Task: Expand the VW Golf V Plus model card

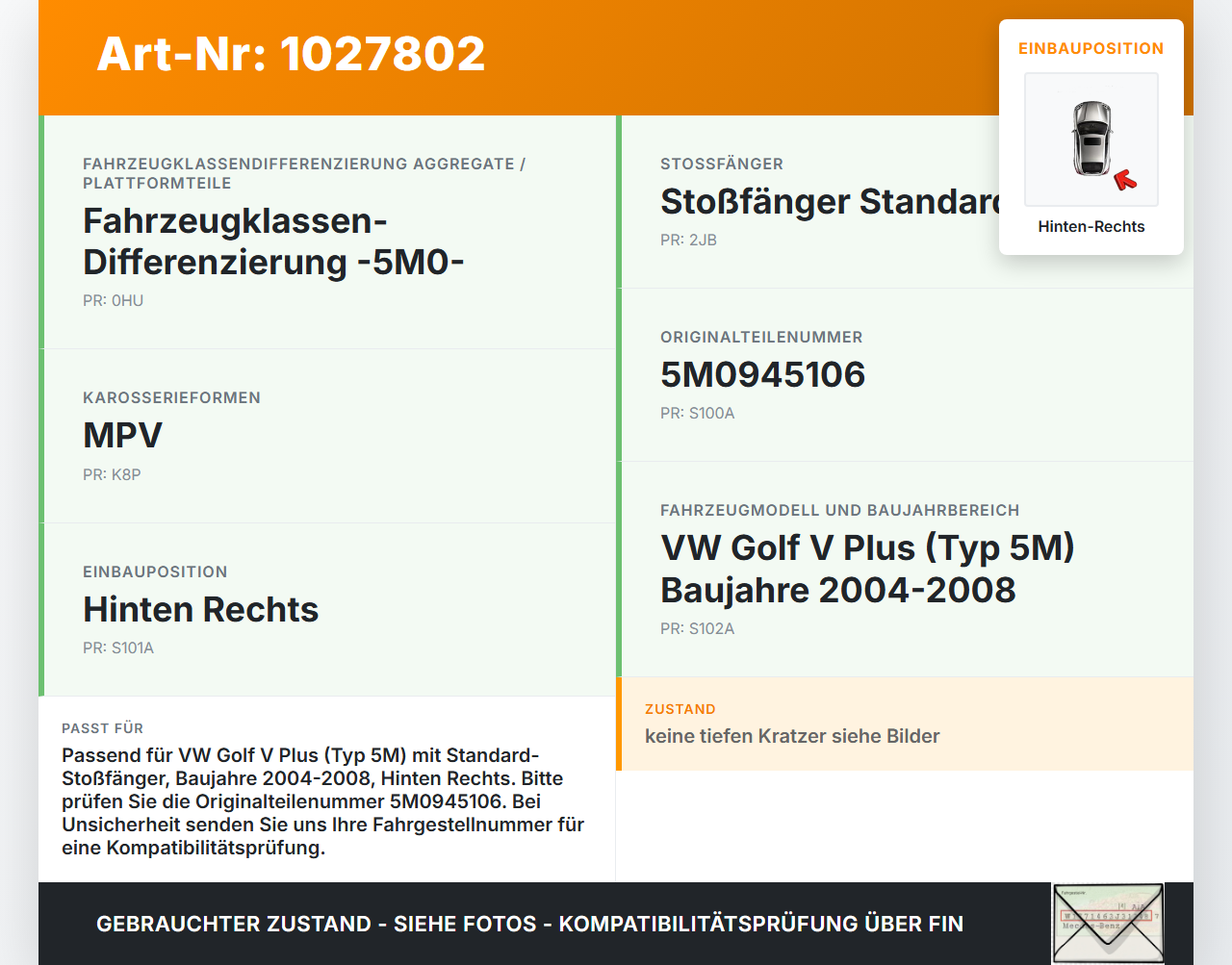Action: pyautogui.click(x=866, y=568)
